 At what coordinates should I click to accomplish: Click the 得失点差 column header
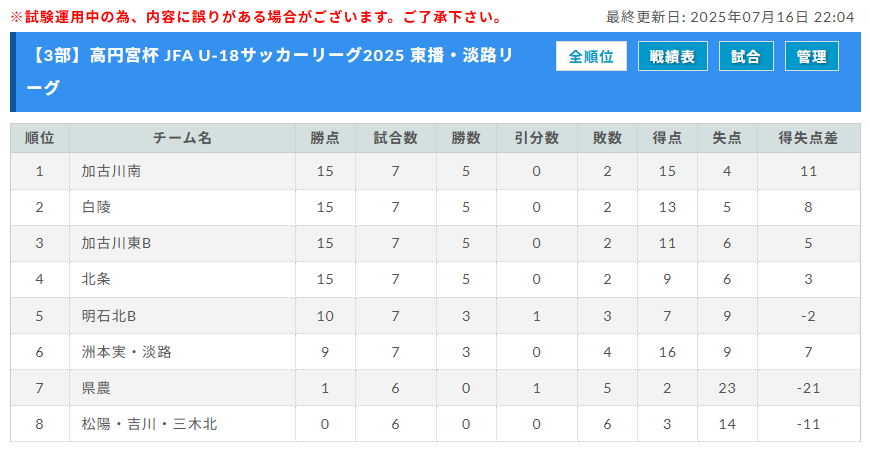808,138
